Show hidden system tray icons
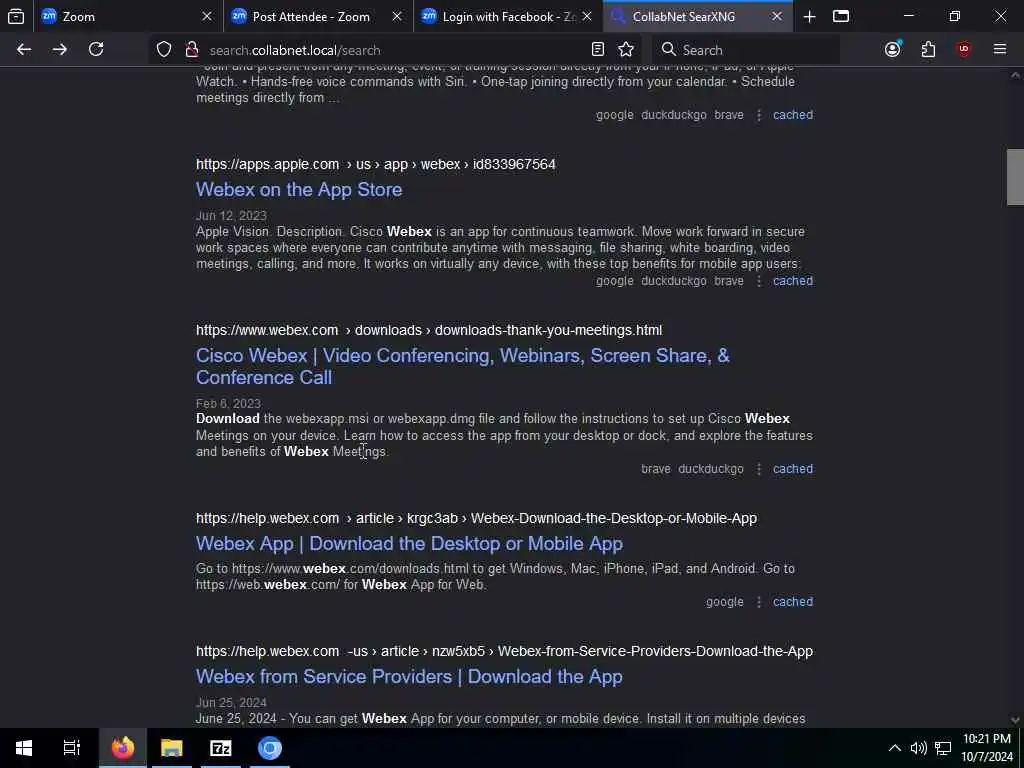Screen dimensions: 1024x768 coord(895,748)
